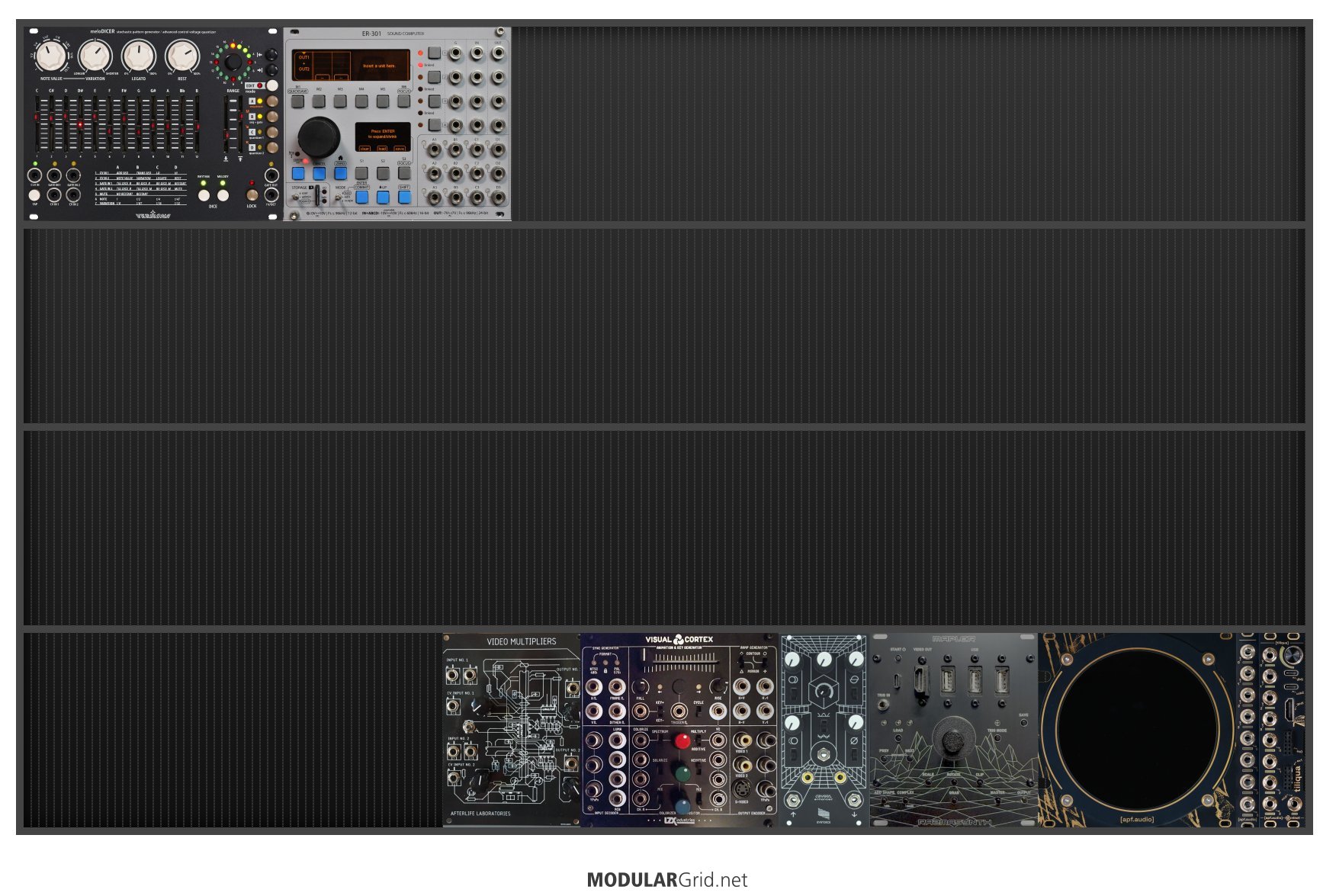Click the meloDICER step-forward arrow button
The height and width of the screenshot is (896, 1336).
point(271,70)
